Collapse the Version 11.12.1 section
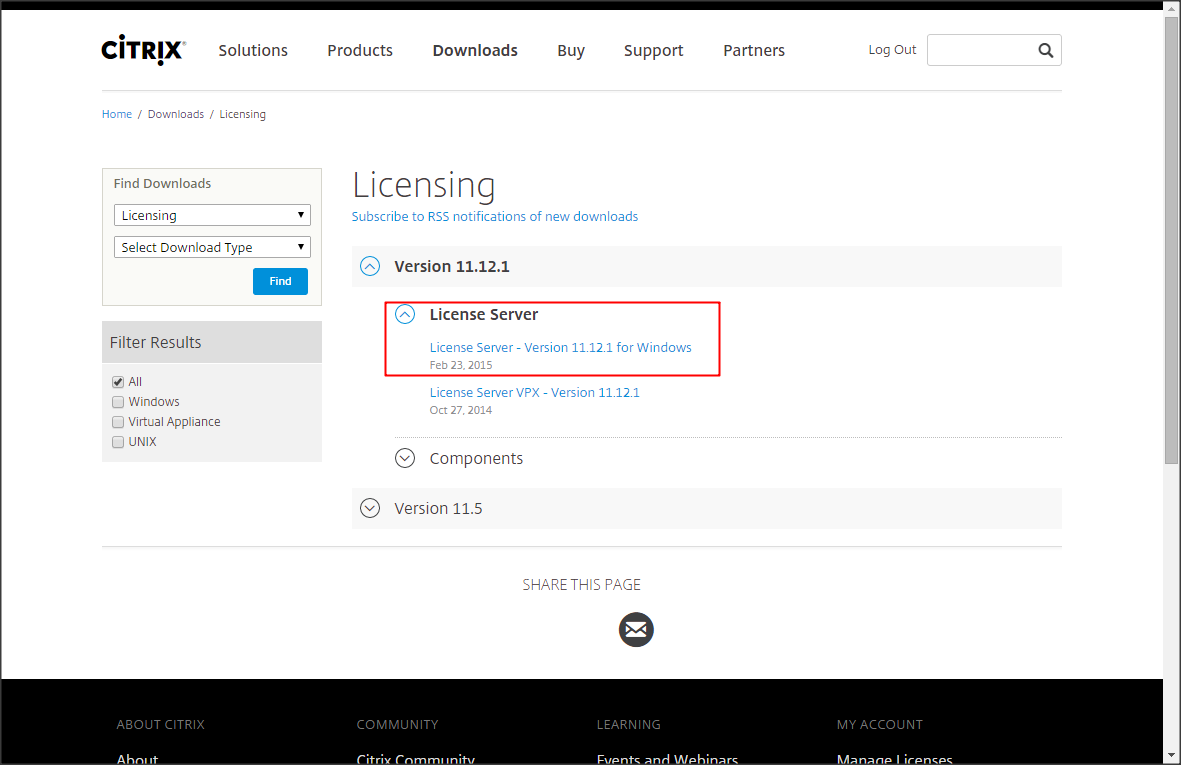Viewport: 1181px width, 765px height. pyautogui.click(x=370, y=267)
